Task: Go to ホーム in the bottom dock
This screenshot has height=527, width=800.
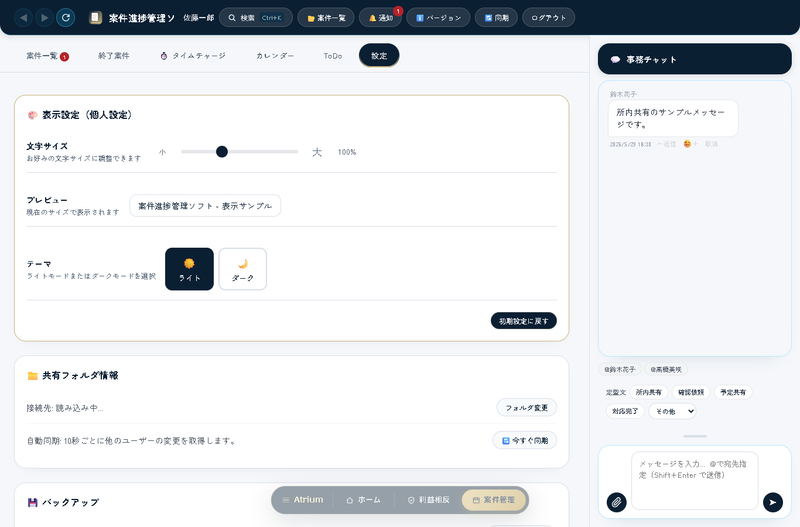Action: pos(363,500)
